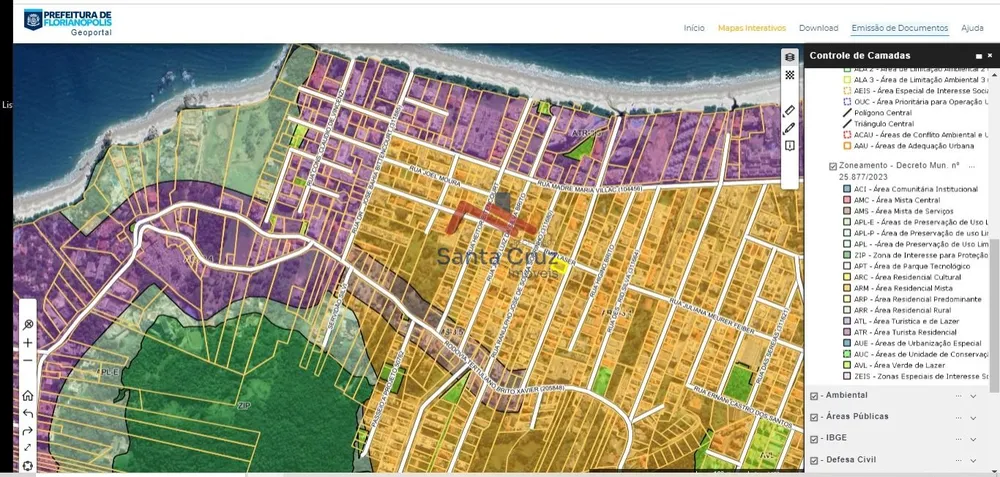Select 'AAU - Áreas de Adequação Urbana' entry

pos(914,146)
